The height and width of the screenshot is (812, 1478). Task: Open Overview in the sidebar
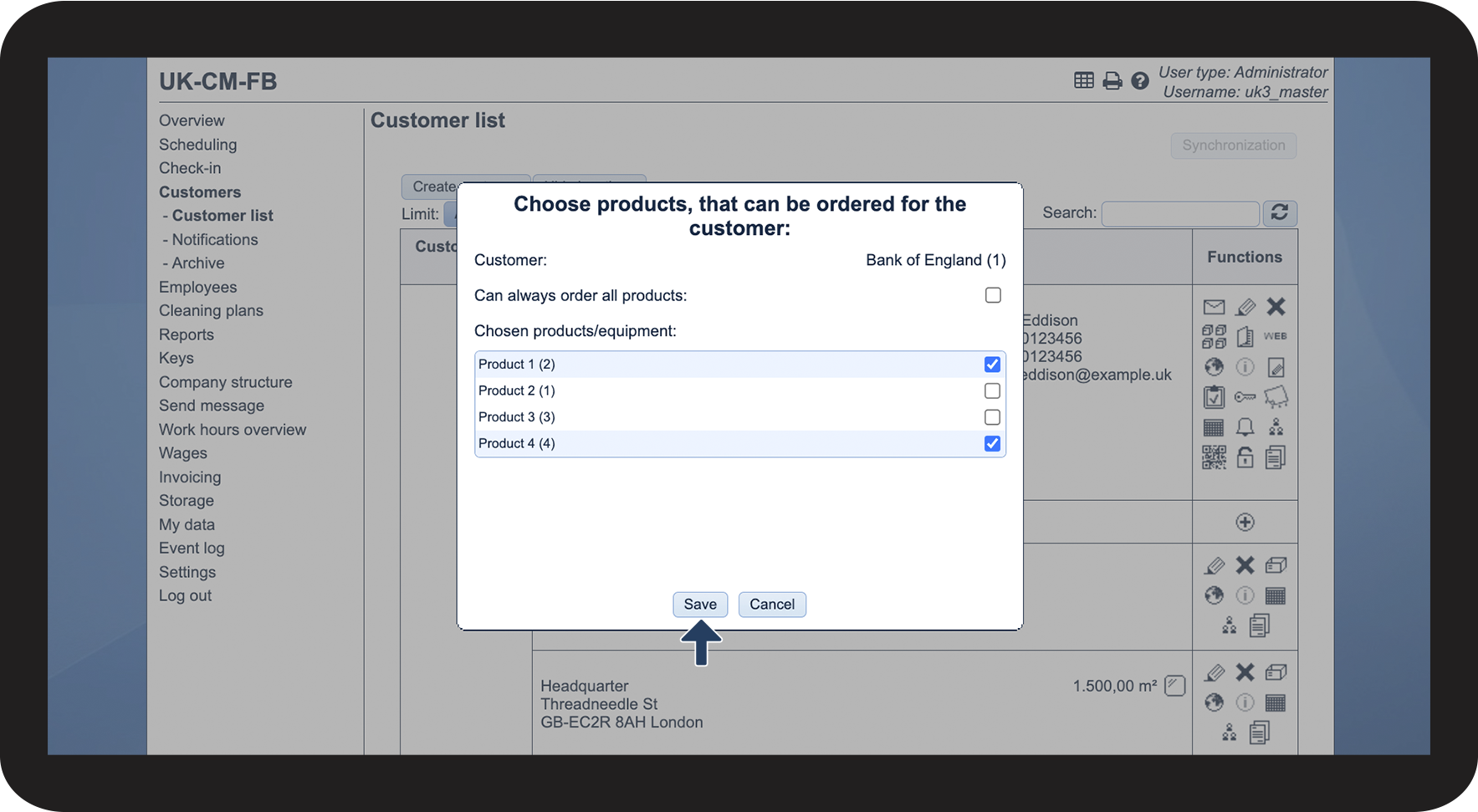[192, 120]
